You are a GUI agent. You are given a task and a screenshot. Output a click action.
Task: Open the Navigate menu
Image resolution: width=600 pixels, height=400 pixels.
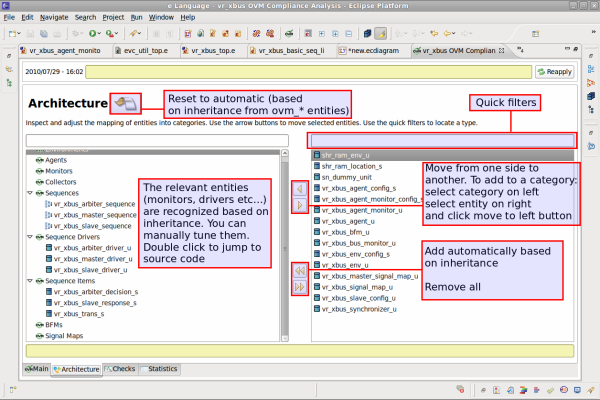(x=54, y=17)
